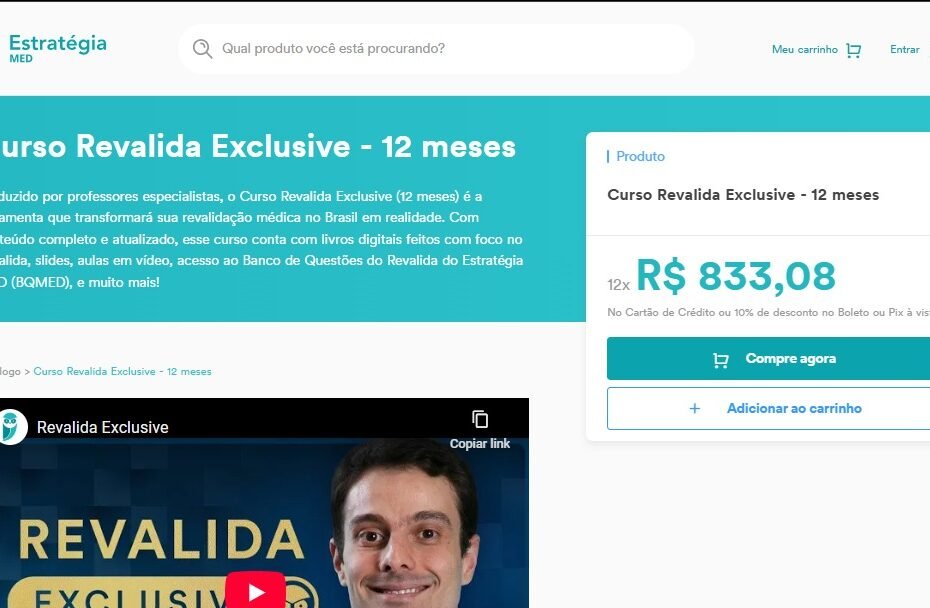Click the magnifying glass search icon

[x=202, y=49]
